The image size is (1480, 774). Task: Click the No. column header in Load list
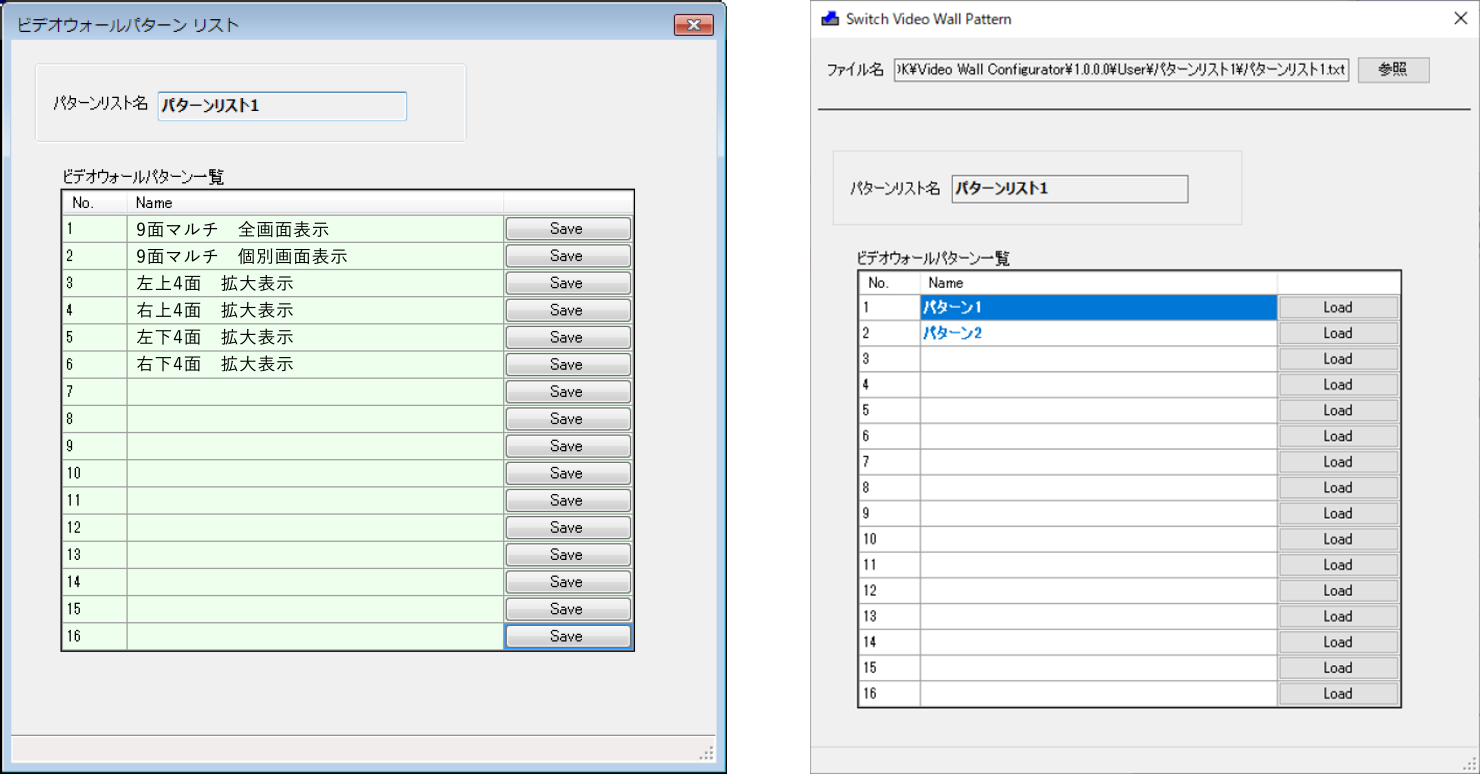coord(888,283)
